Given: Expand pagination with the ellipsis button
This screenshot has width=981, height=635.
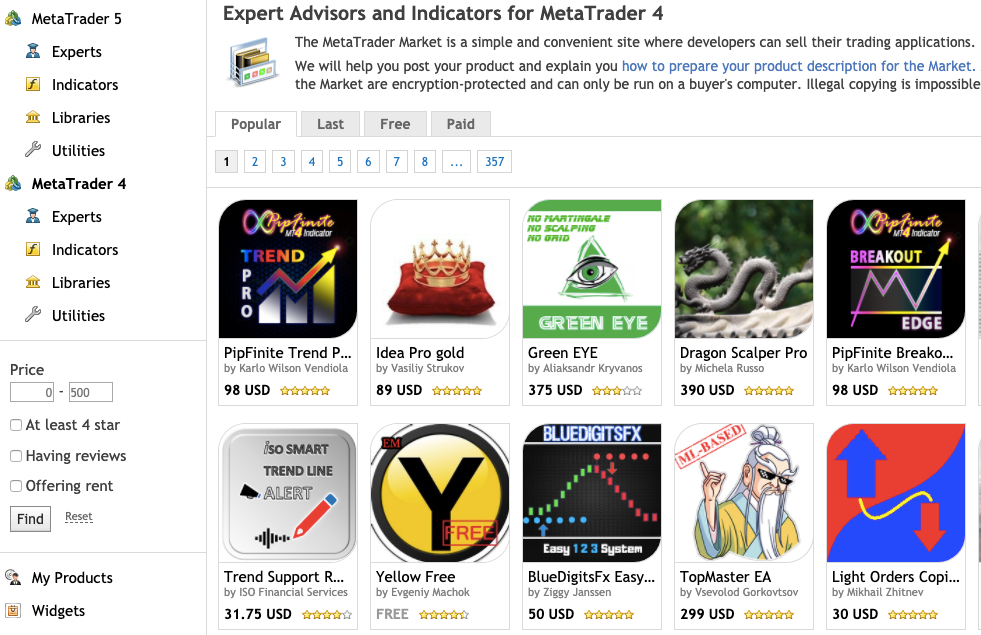Looking at the screenshot, I should point(456,161).
